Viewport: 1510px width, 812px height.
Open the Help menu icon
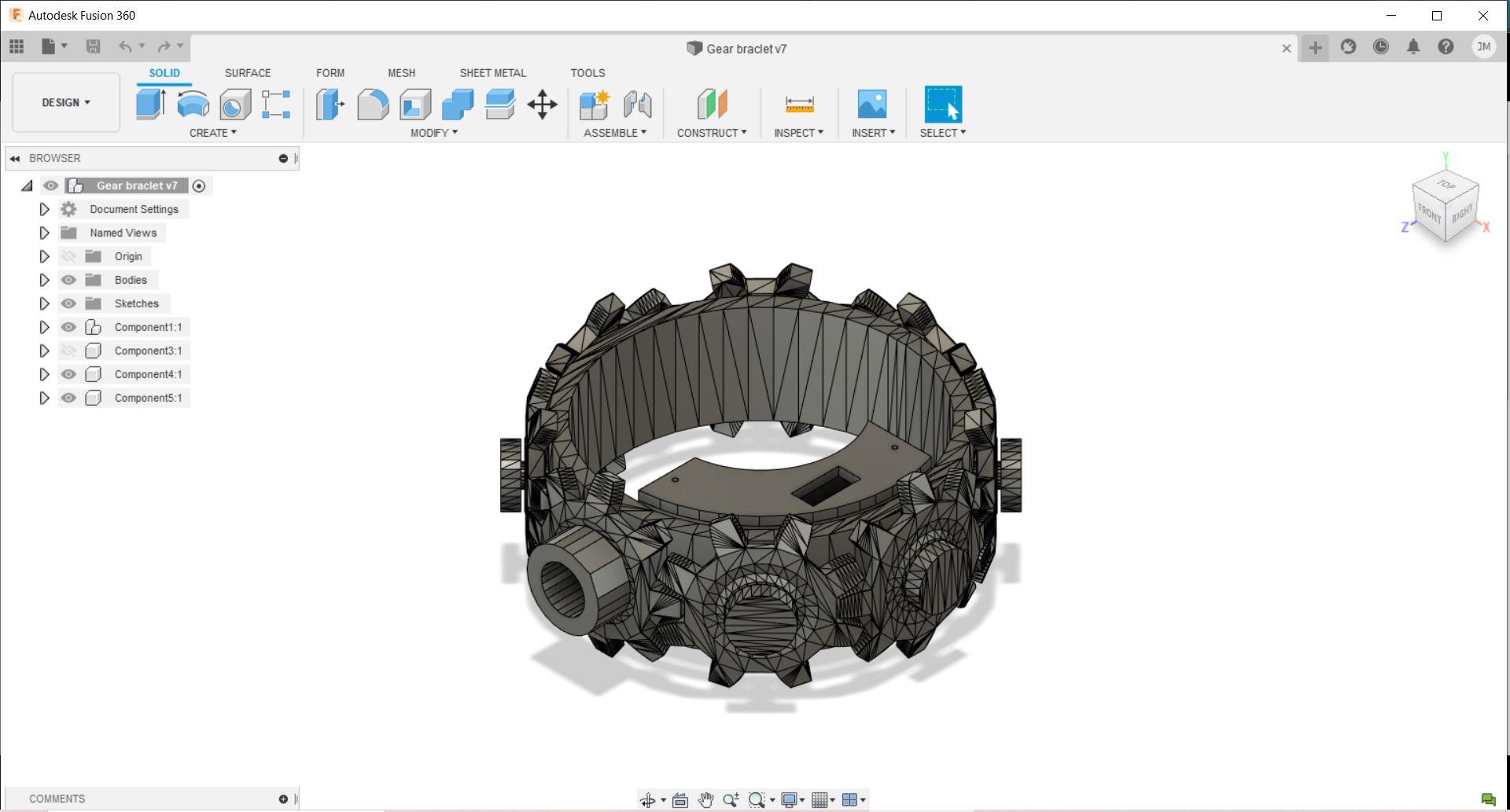[1446, 46]
